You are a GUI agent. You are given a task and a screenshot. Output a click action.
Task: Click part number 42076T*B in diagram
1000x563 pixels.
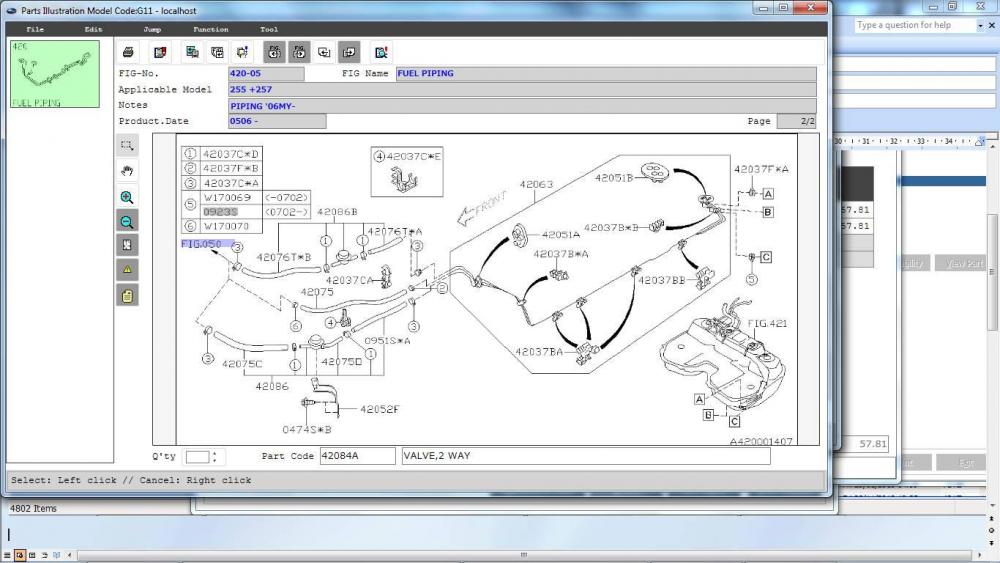pos(284,257)
